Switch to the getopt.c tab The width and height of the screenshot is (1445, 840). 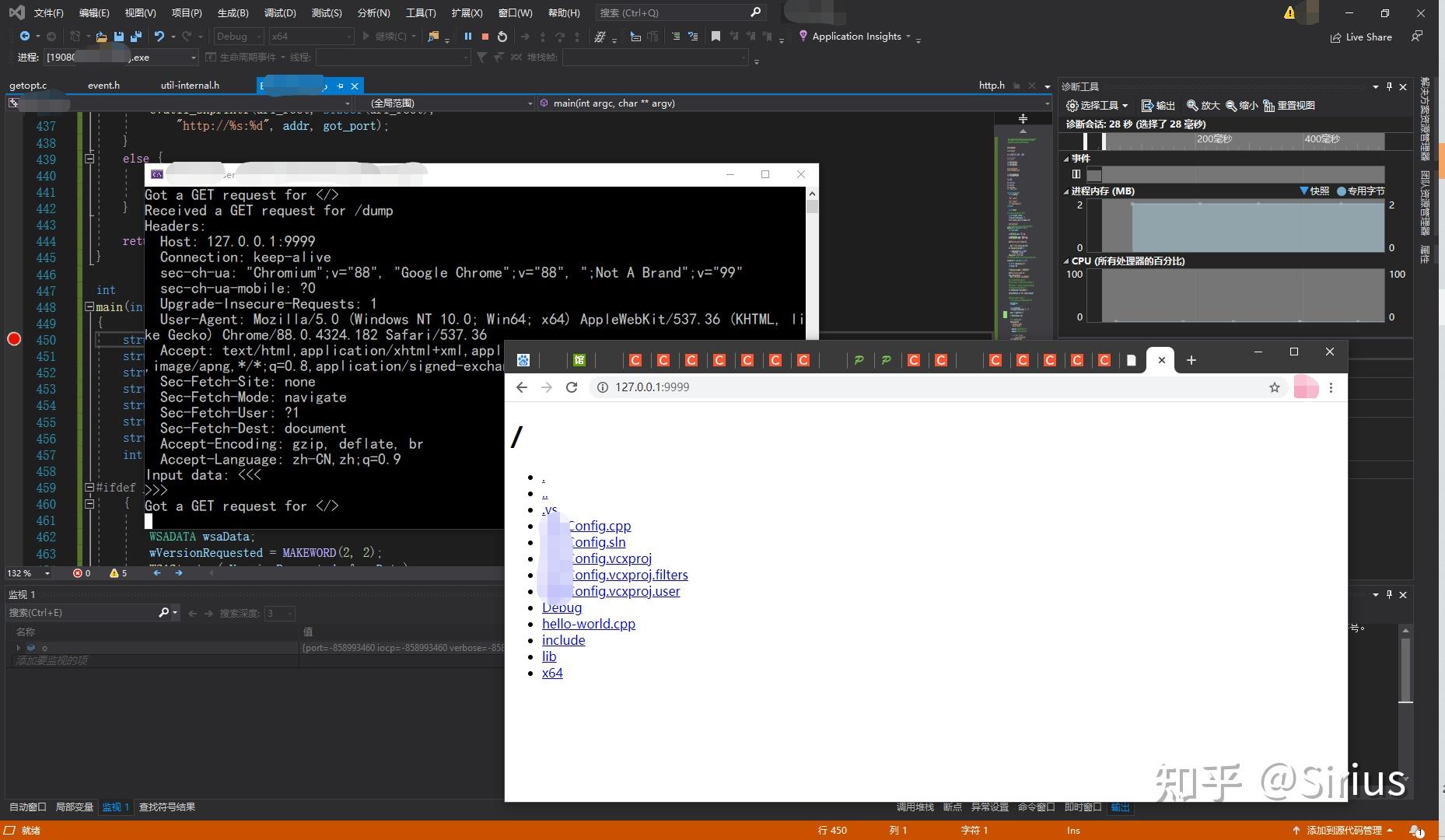coord(28,86)
